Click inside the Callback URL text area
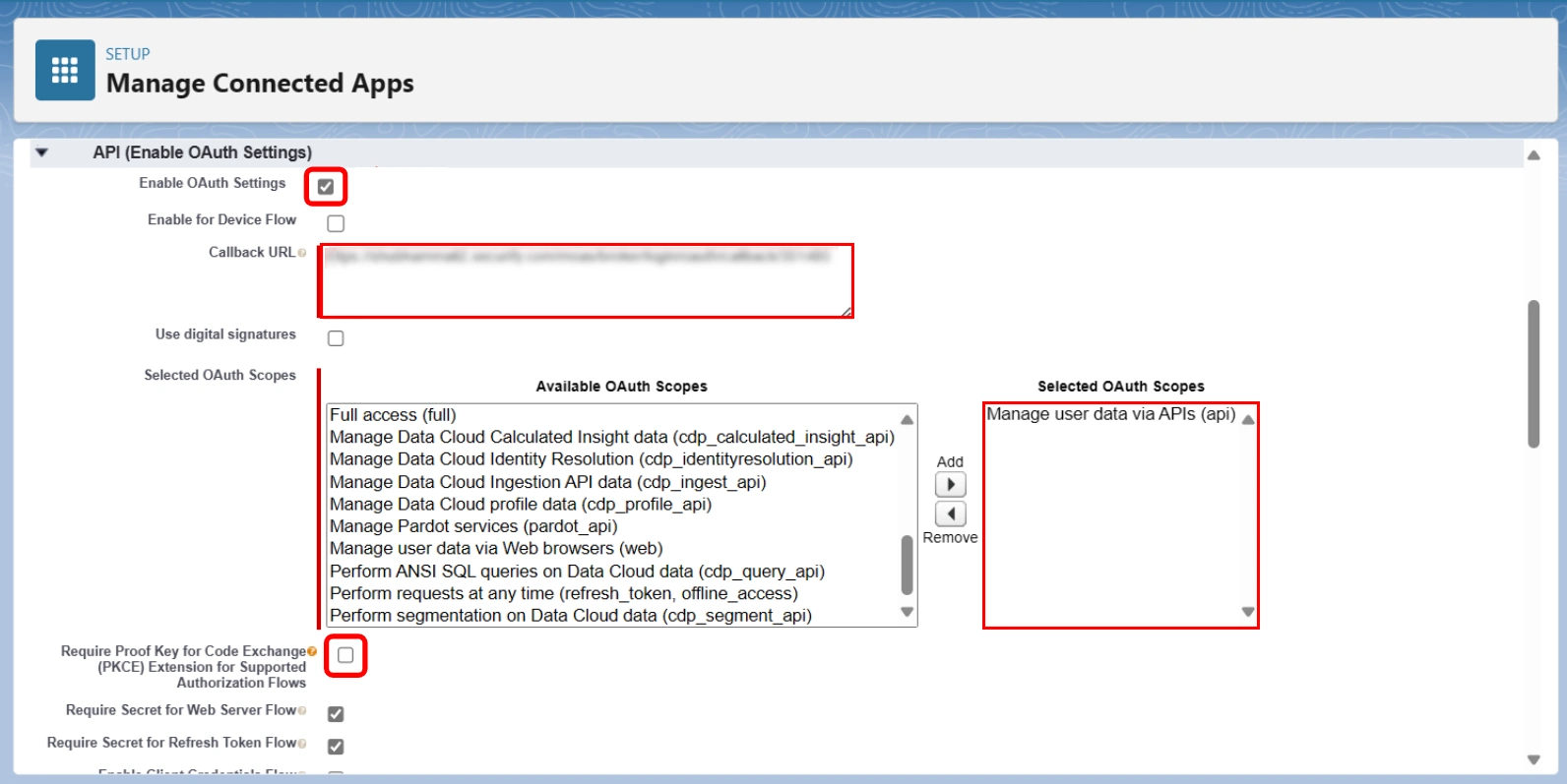 (586, 281)
